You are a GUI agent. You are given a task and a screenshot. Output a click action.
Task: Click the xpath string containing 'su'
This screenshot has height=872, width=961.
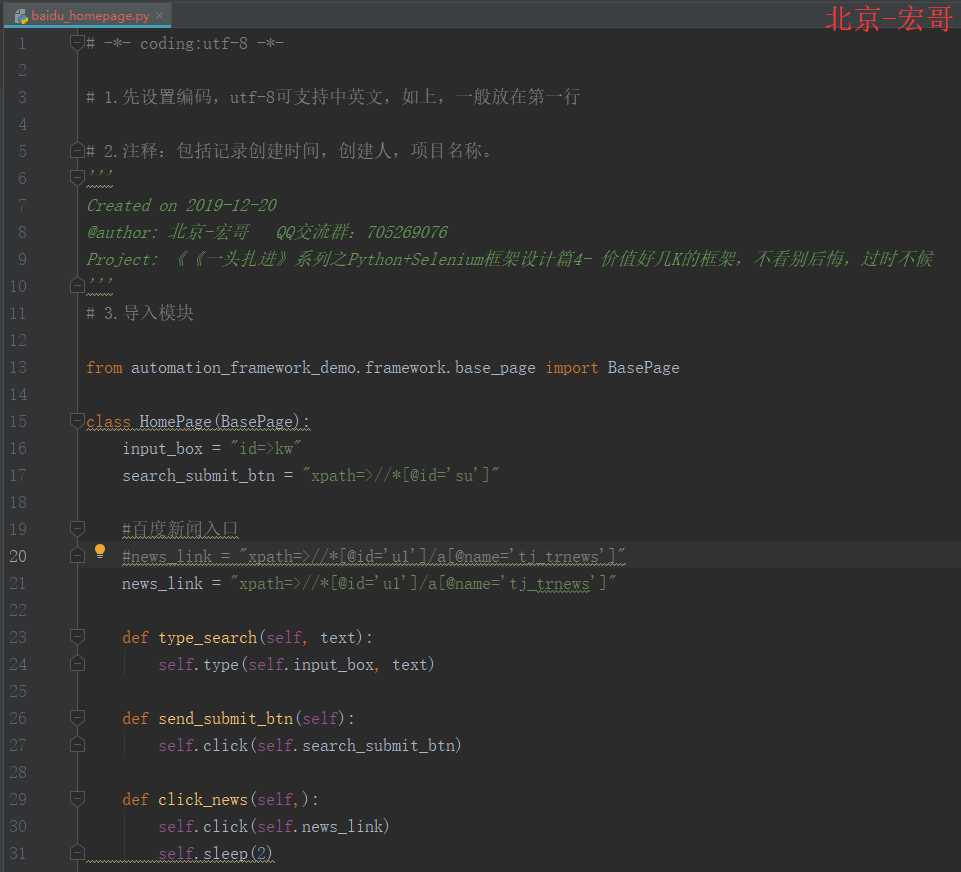(401, 476)
